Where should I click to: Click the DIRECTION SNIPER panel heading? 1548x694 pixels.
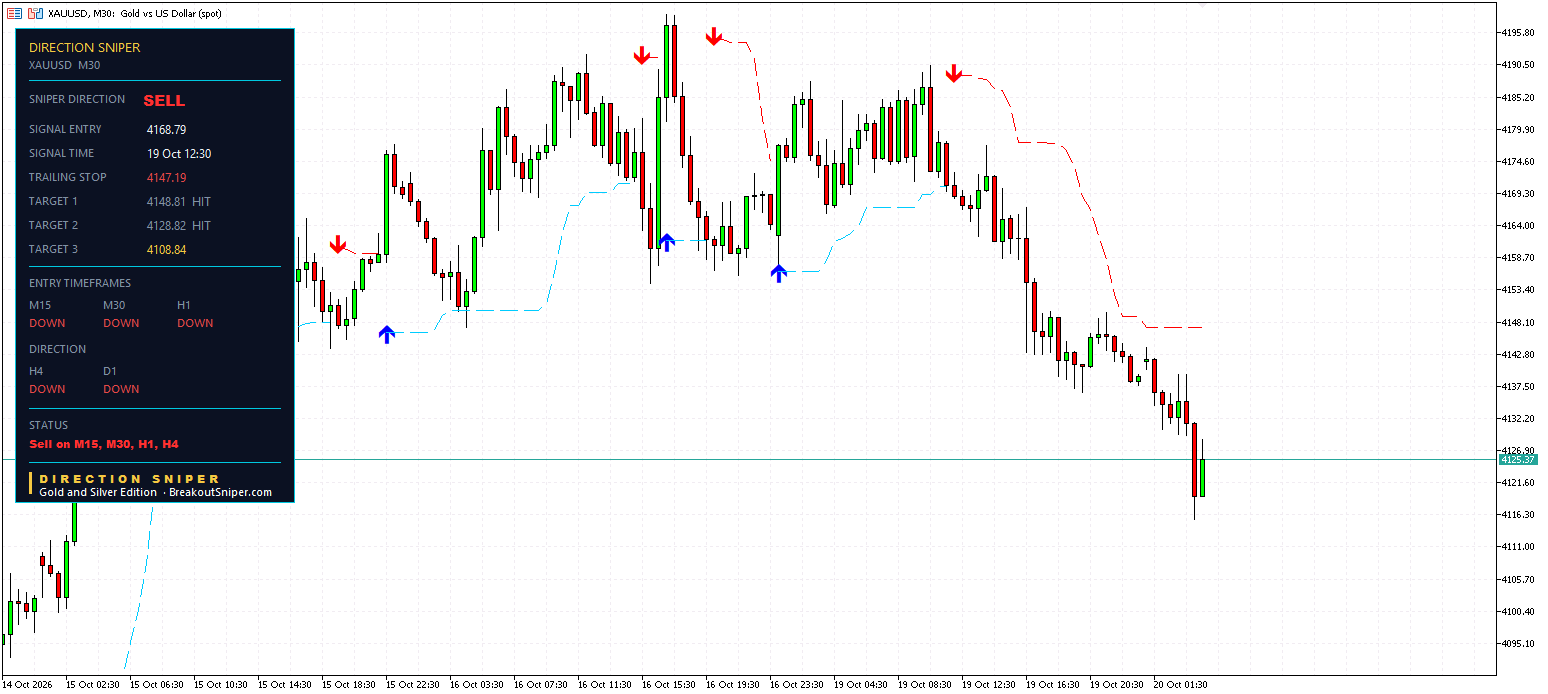[x=85, y=47]
